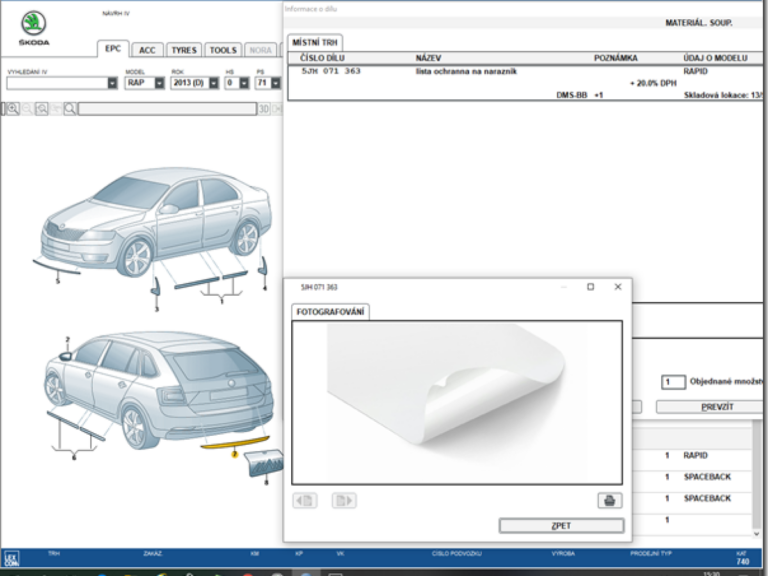
Task: Switch to the TYRES tab
Action: tap(183, 50)
